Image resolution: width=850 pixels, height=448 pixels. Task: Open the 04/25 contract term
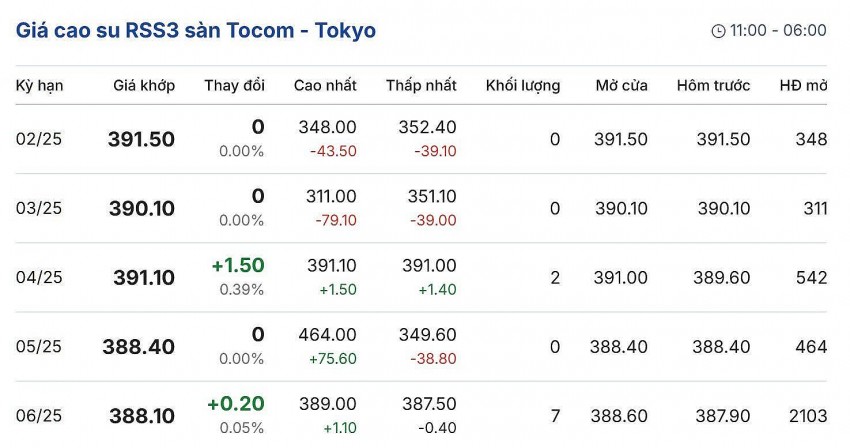39,277
